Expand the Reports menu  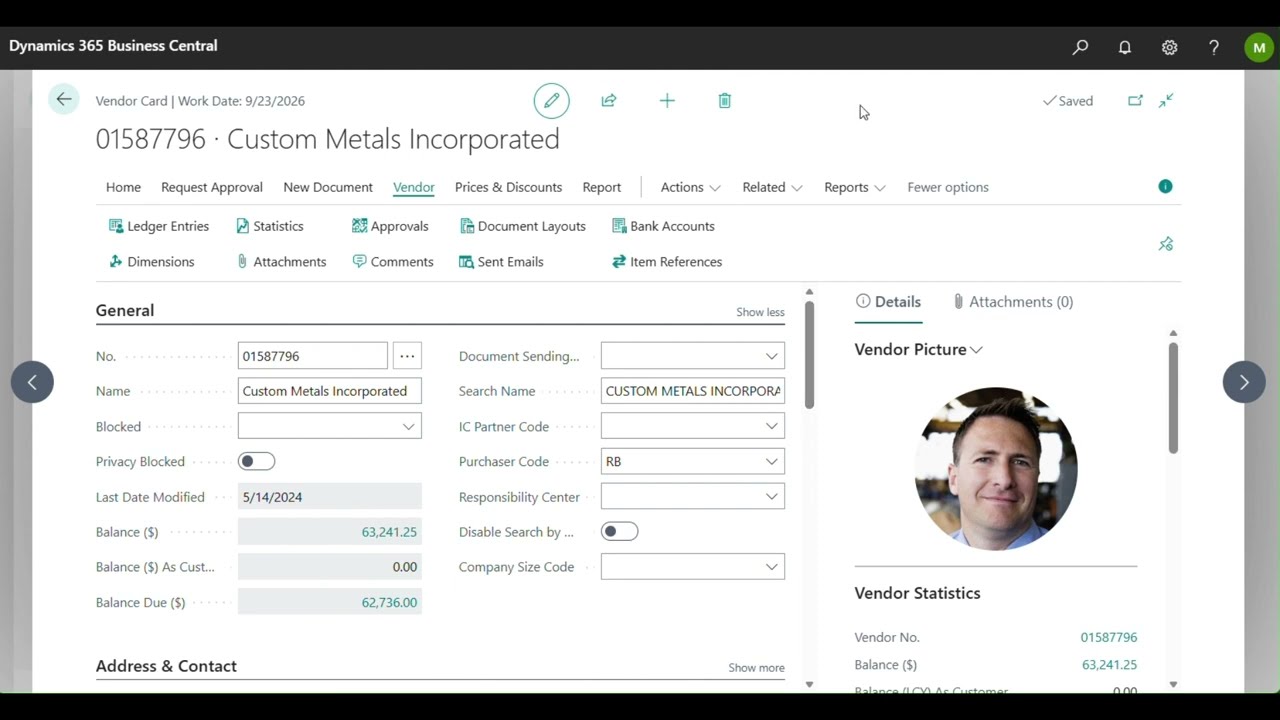(x=854, y=187)
